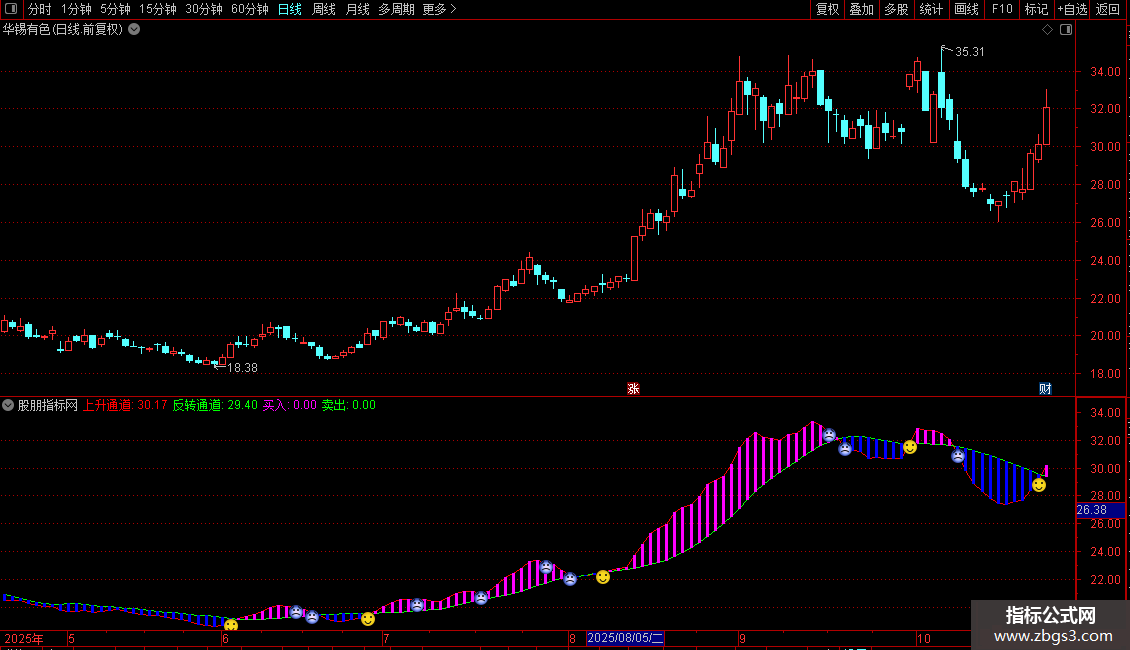
Task: Select the 30分钟 period
Action: [204, 9]
